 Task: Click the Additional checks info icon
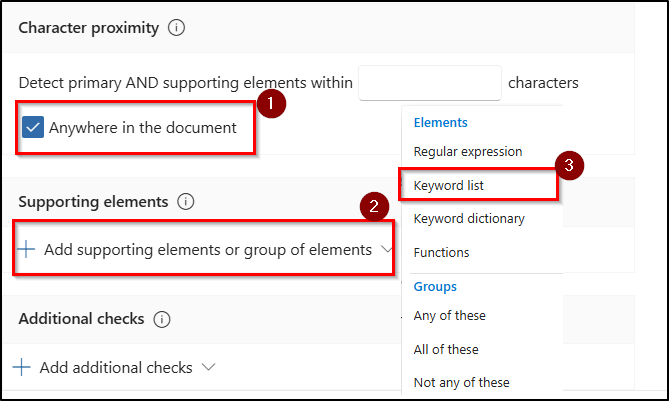click(162, 319)
